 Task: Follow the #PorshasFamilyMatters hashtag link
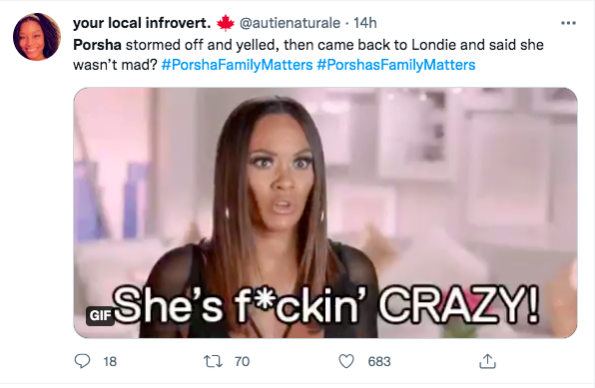point(396,65)
